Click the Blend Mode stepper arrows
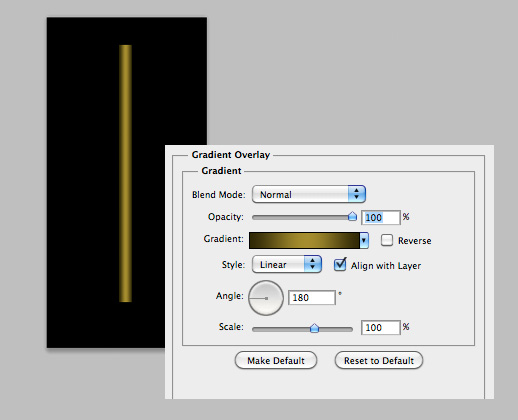Screen dimensions: 518x420 pyautogui.click(x=357, y=194)
